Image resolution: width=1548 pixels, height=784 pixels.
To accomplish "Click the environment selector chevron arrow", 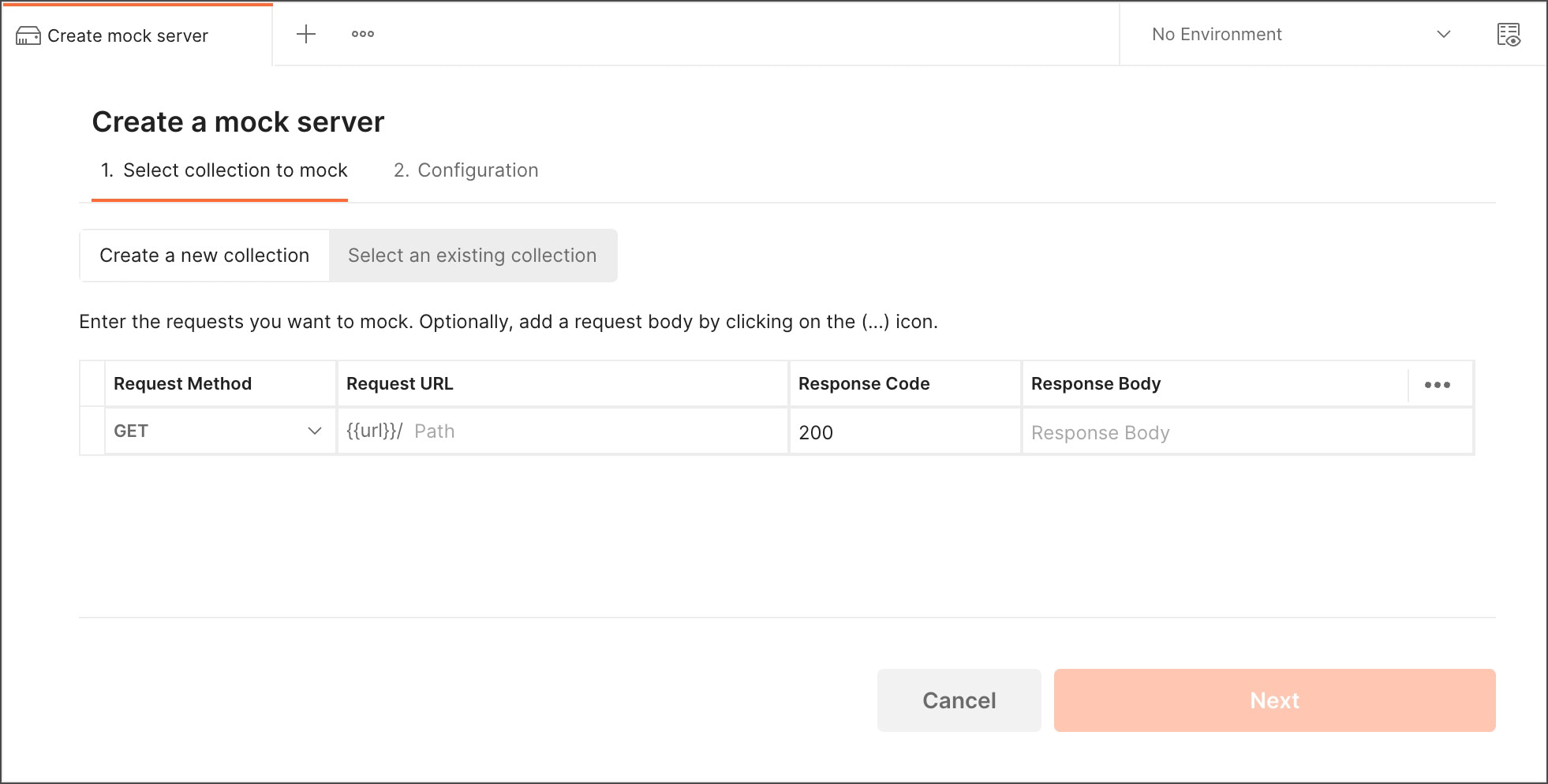I will 1443,35.
